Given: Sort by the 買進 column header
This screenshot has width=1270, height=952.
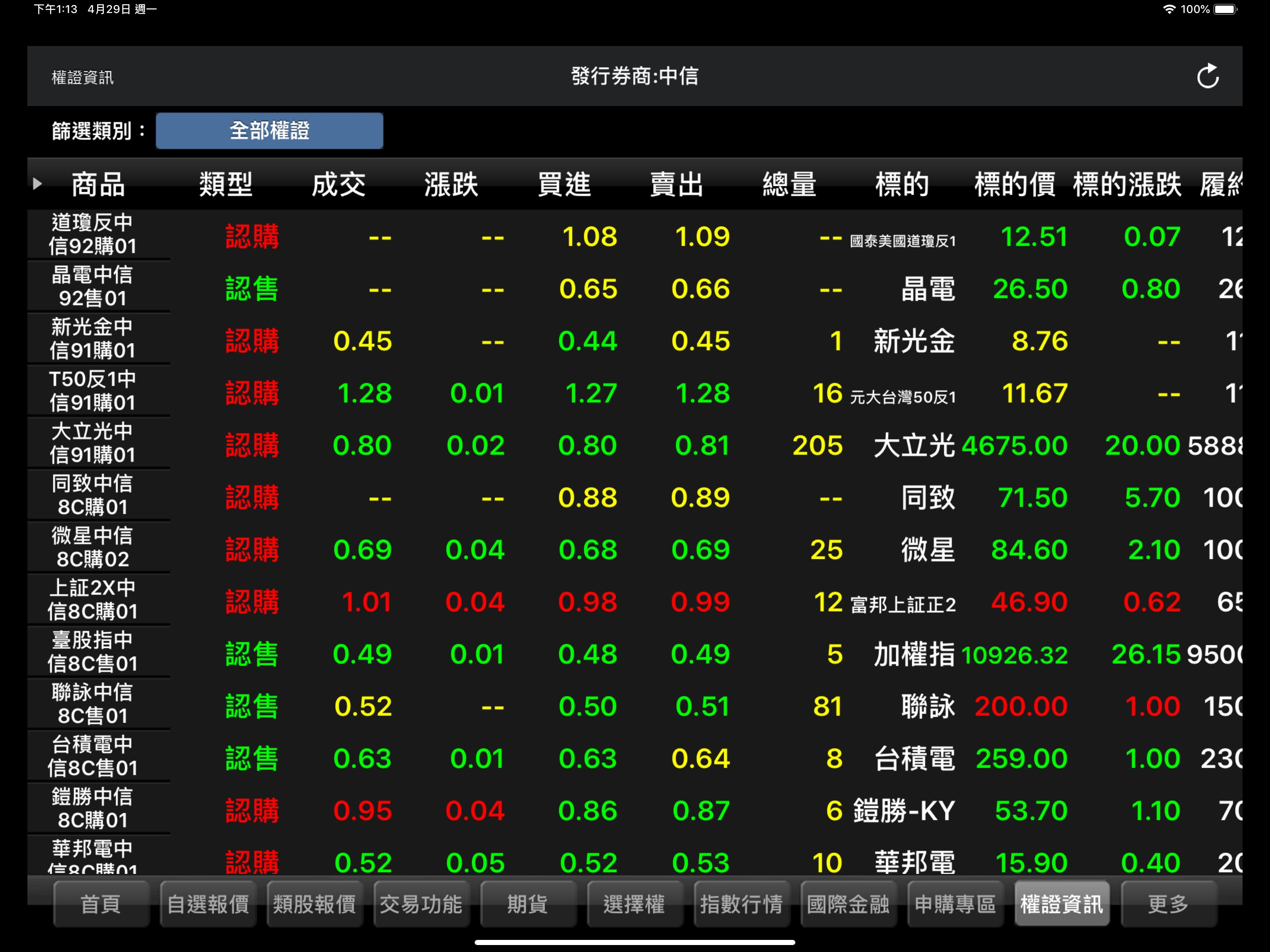Looking at the screenshot, I should (x=564, y=185).
